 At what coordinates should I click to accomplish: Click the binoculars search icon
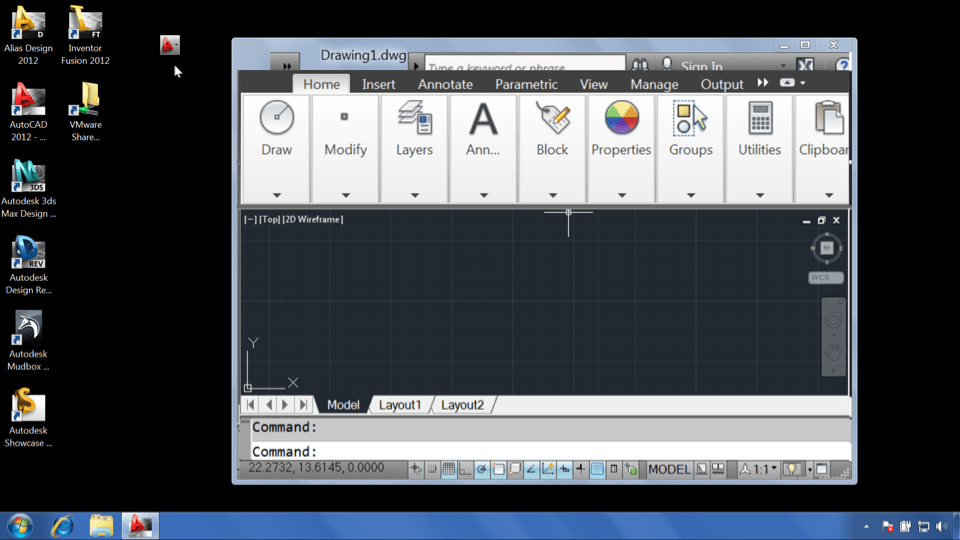click(640, 65)
